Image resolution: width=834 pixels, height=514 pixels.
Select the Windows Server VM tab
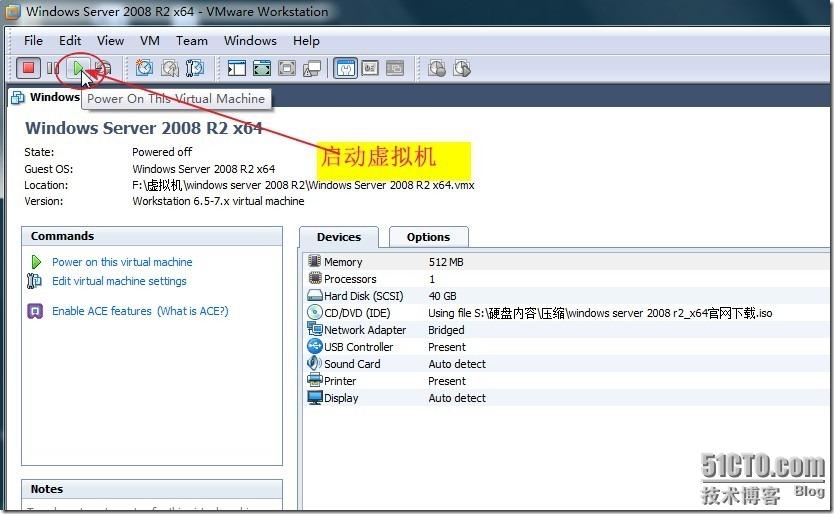pos(46,97)
